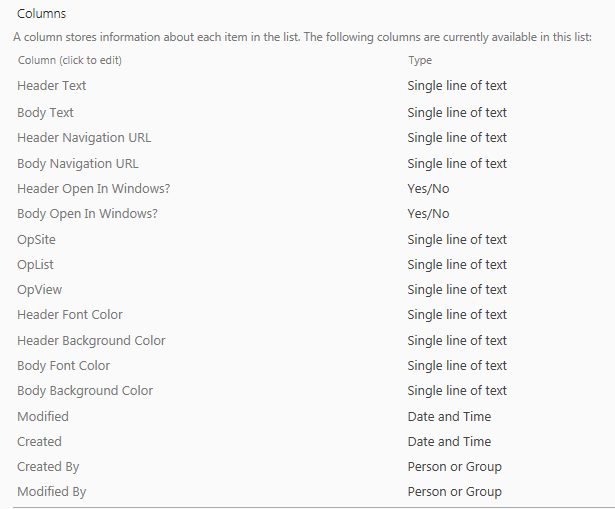Open the Body Open In Windows? column
Screen dimensions: 615x509
[87, 214]
